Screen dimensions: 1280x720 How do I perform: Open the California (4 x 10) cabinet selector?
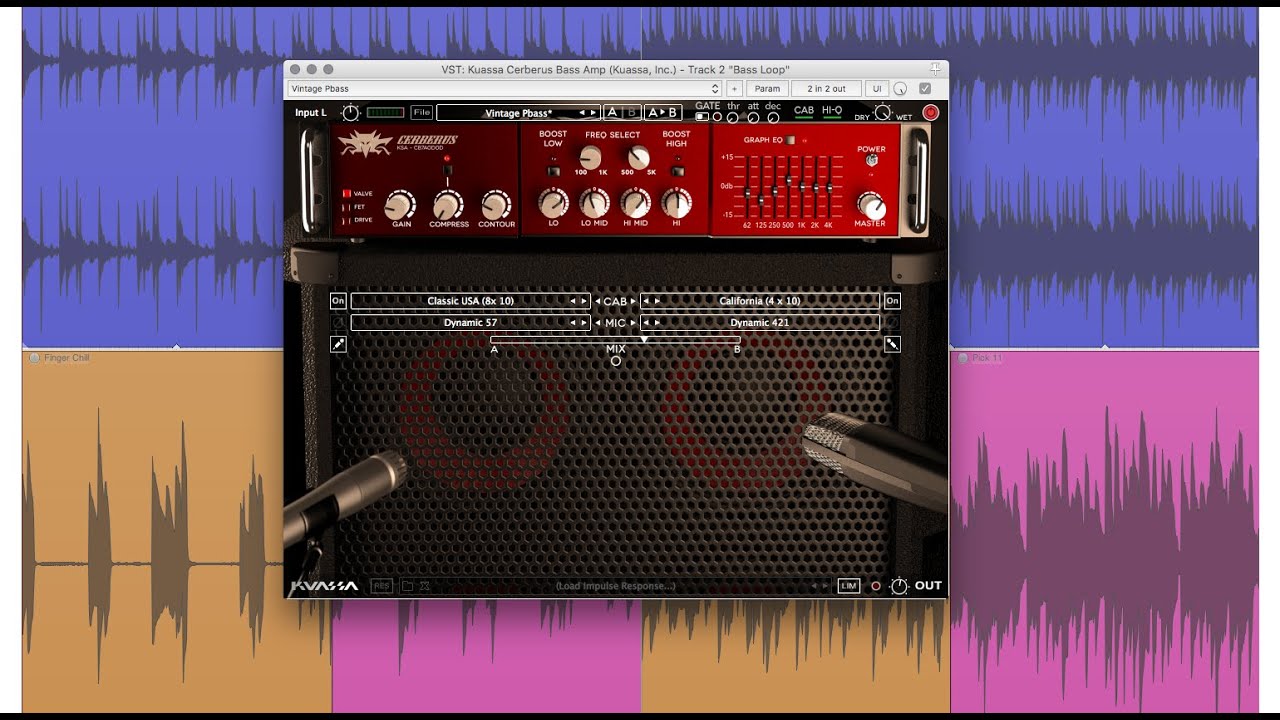point(760,301)
